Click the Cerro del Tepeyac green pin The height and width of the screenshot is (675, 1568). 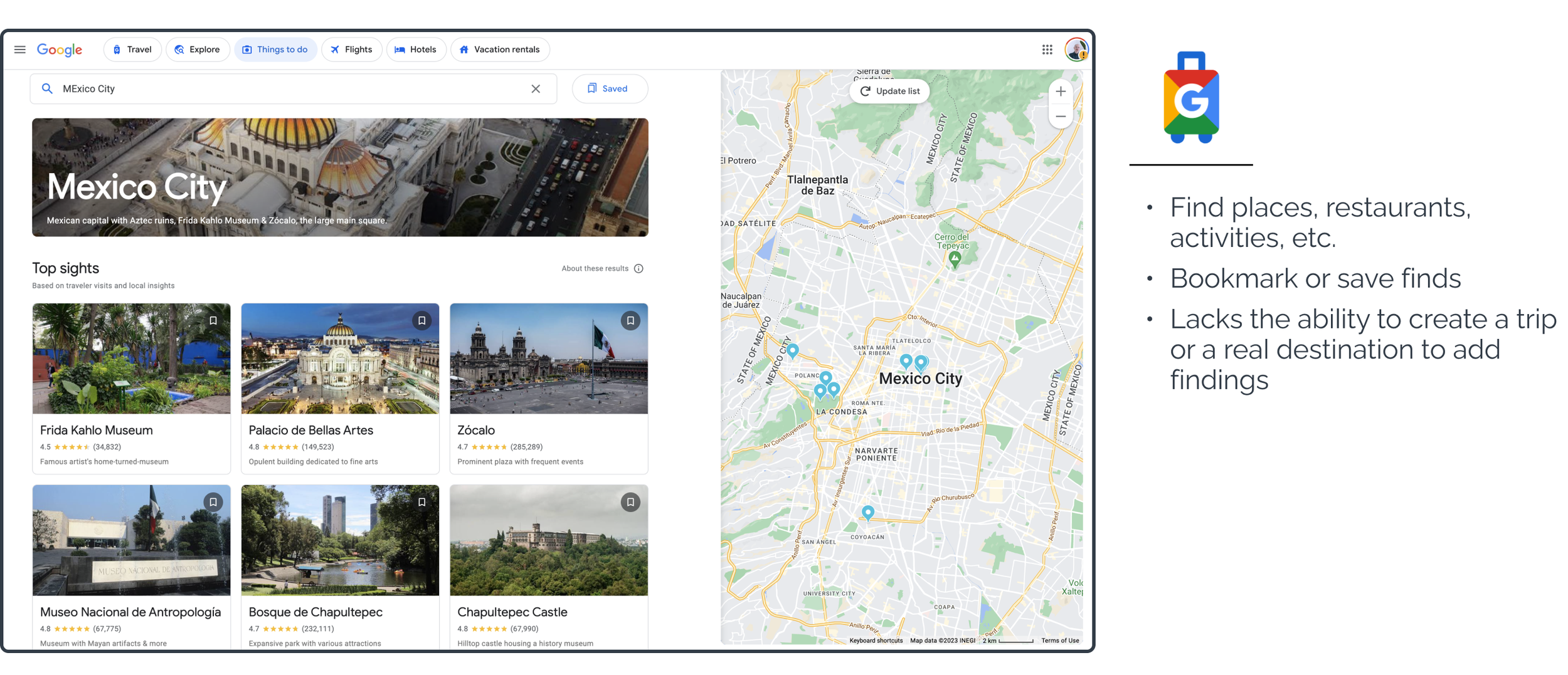(955, 259)
